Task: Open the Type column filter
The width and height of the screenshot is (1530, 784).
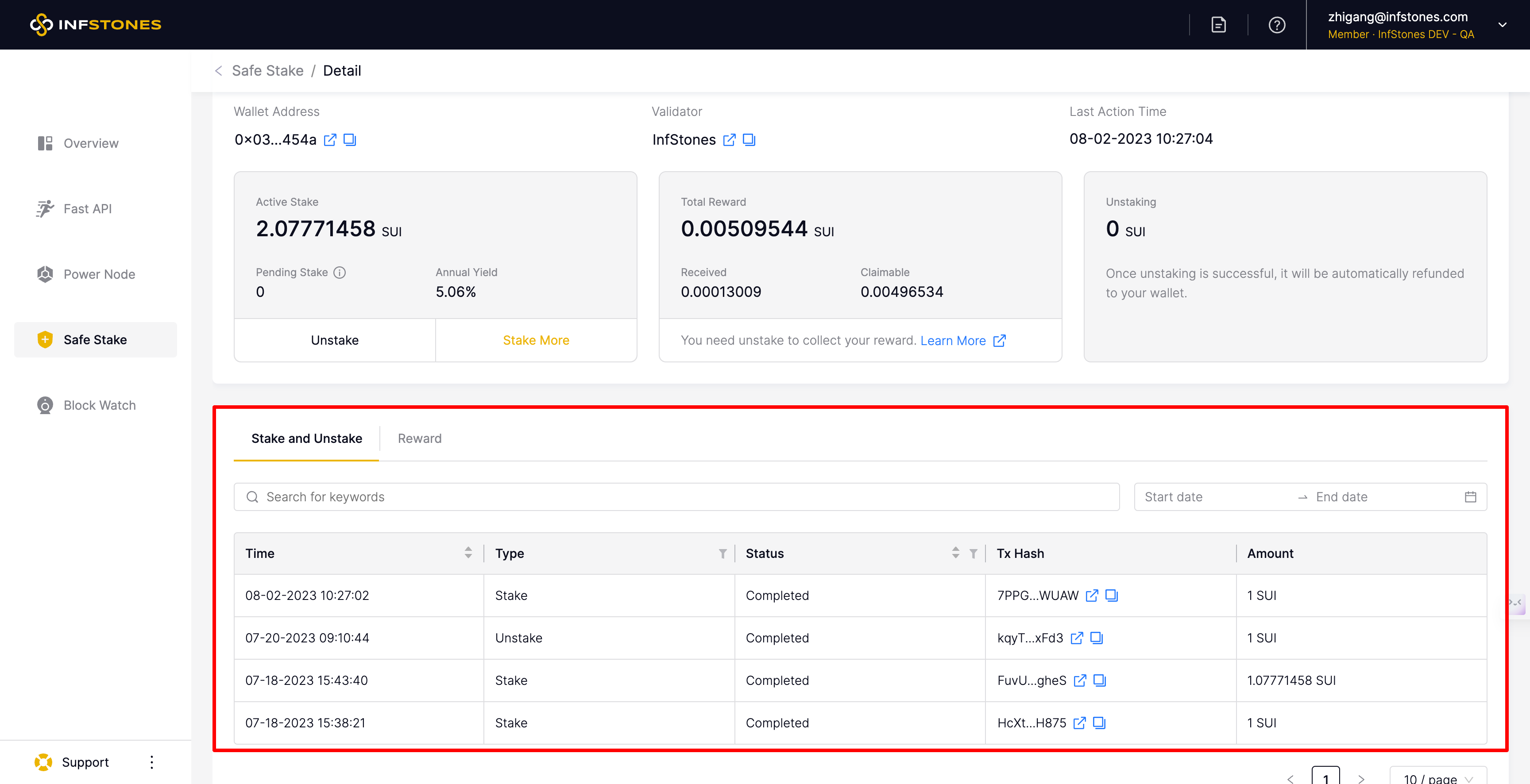Action: (x=722, y=554)
